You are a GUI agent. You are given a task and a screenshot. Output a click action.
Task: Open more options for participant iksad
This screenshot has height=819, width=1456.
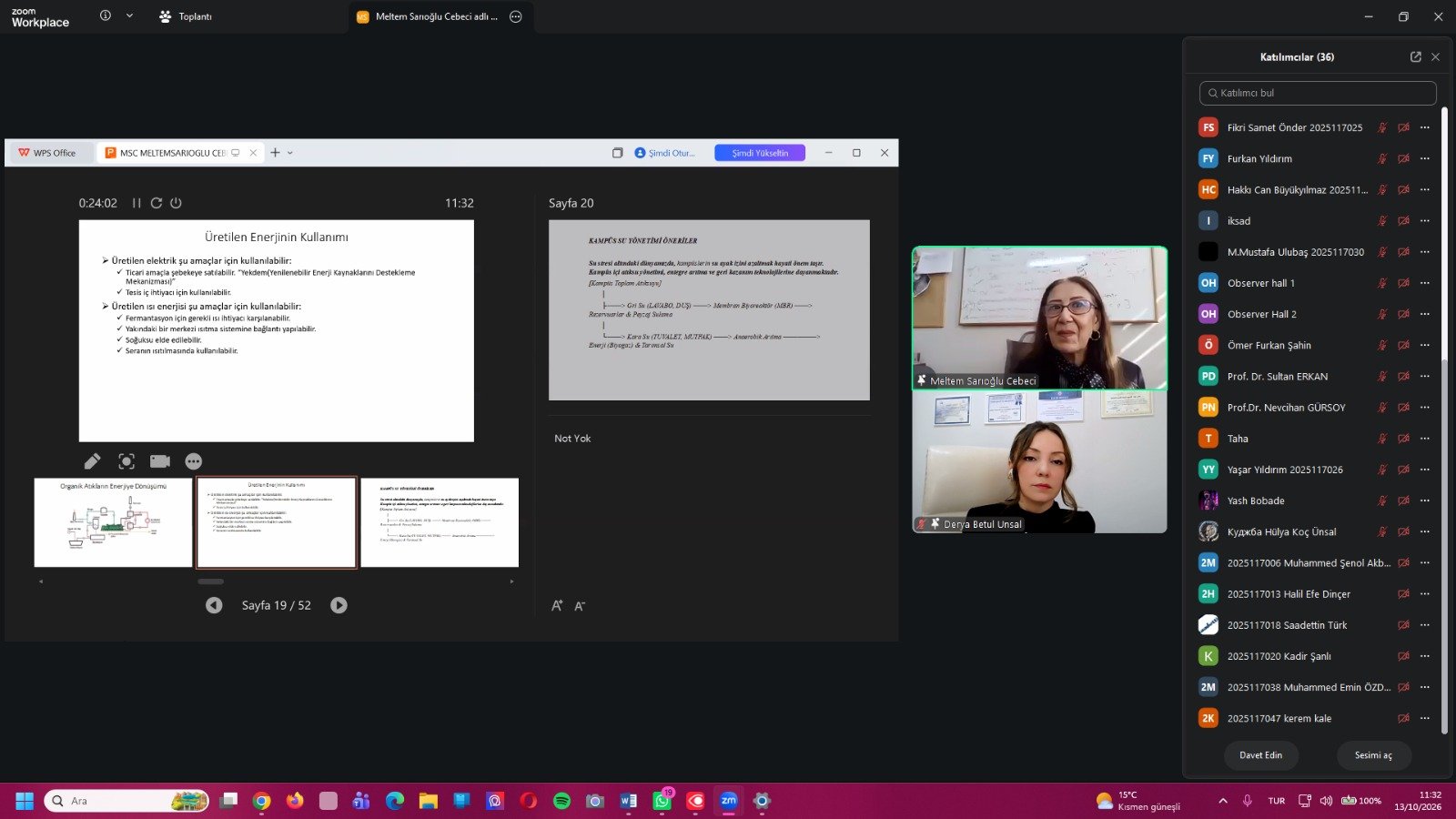pos(1425,221)
